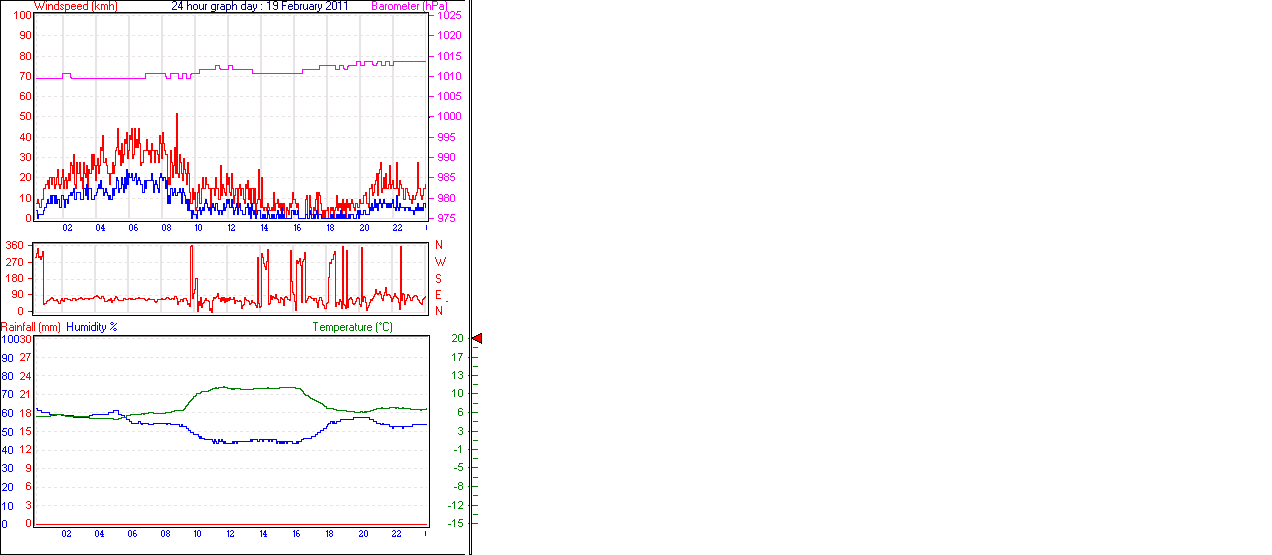Click hour 12 on the windspeed time axis
This screenshot has width=1272, height=555.
[x=231, y=228]
